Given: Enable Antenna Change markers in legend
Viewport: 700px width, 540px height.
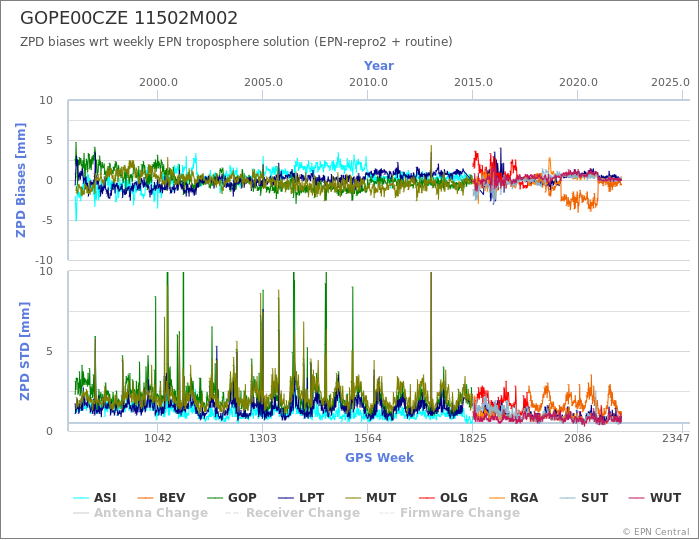Looking at the screenshot, I should 141,513.
